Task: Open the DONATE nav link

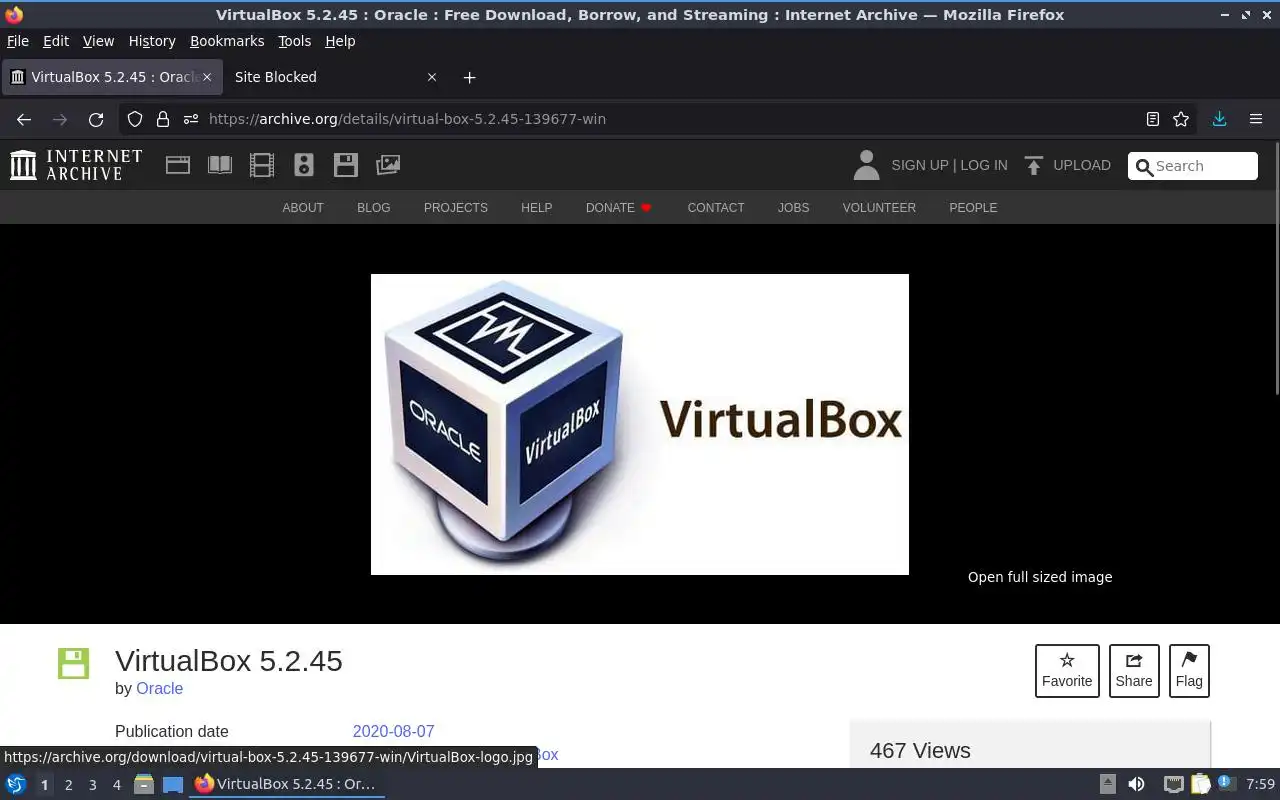Action: point(618,208)
